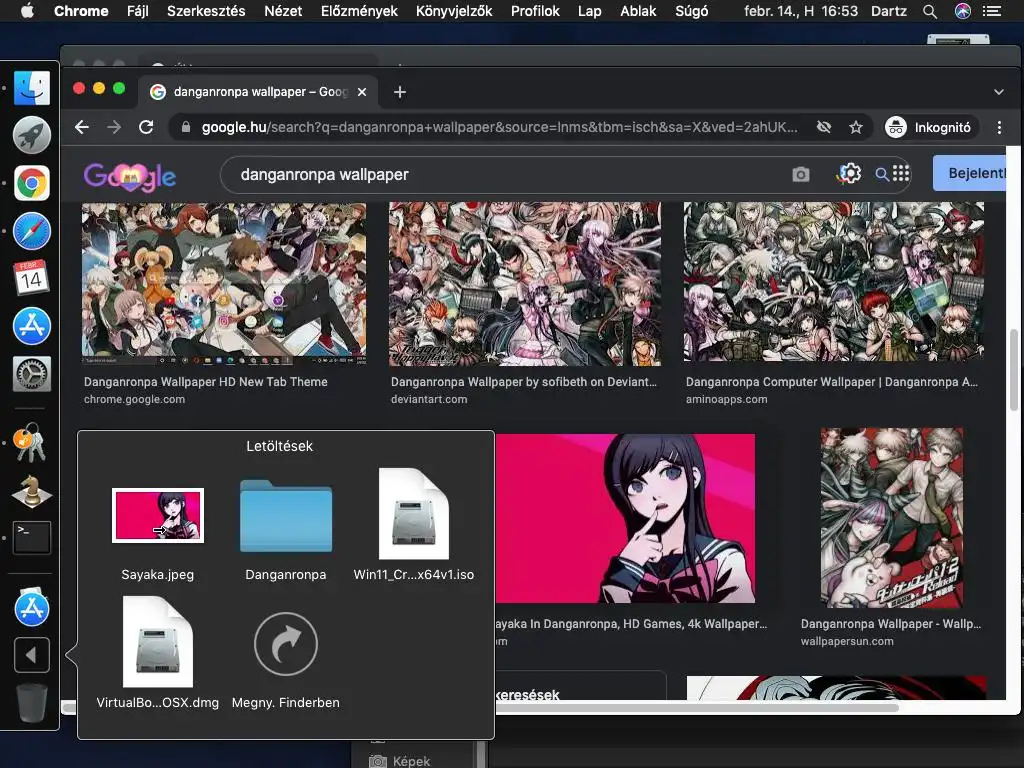Open Chess app in Dock

31,490
